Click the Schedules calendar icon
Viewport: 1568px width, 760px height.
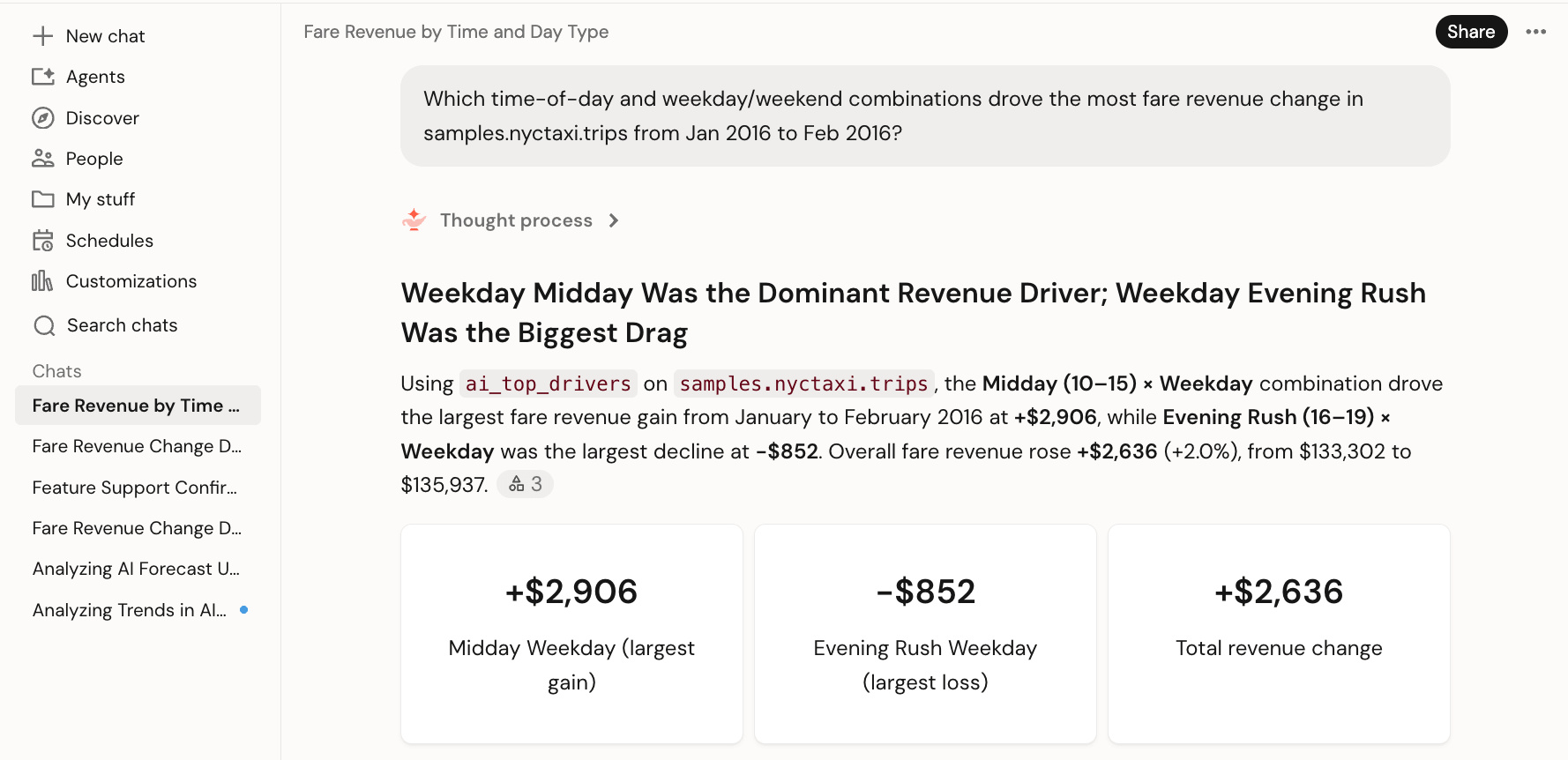(43, 241)
